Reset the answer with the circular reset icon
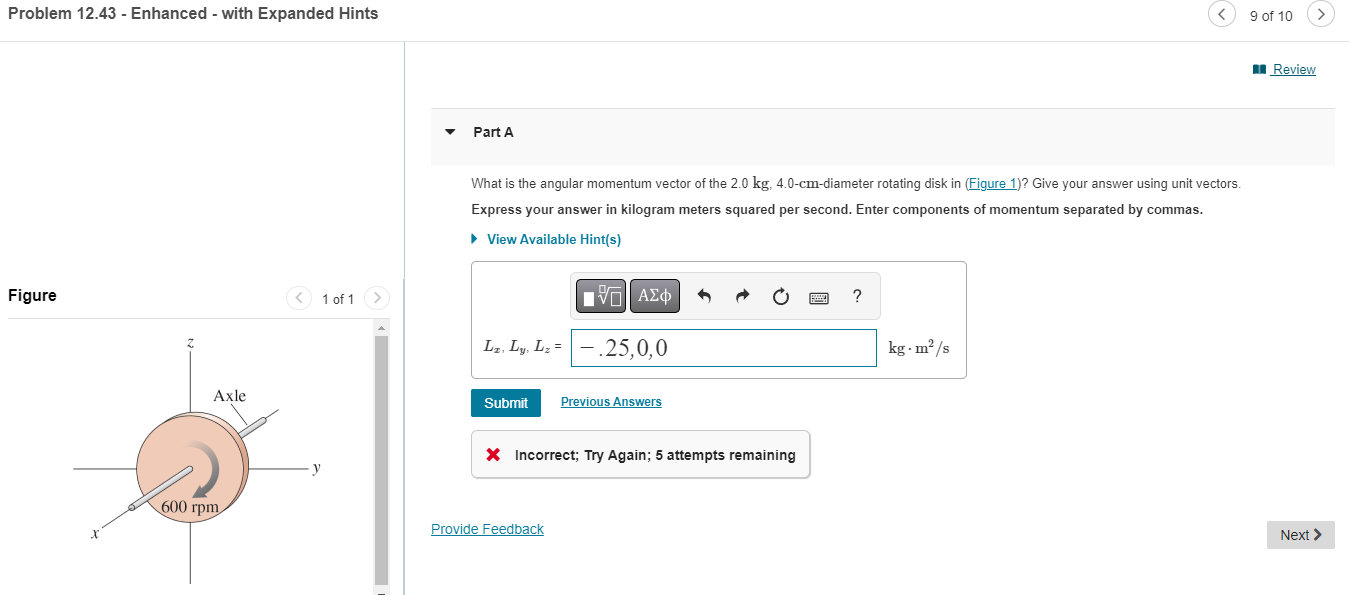This screenshot has width=1349, height=595. (x=780, y=295)
